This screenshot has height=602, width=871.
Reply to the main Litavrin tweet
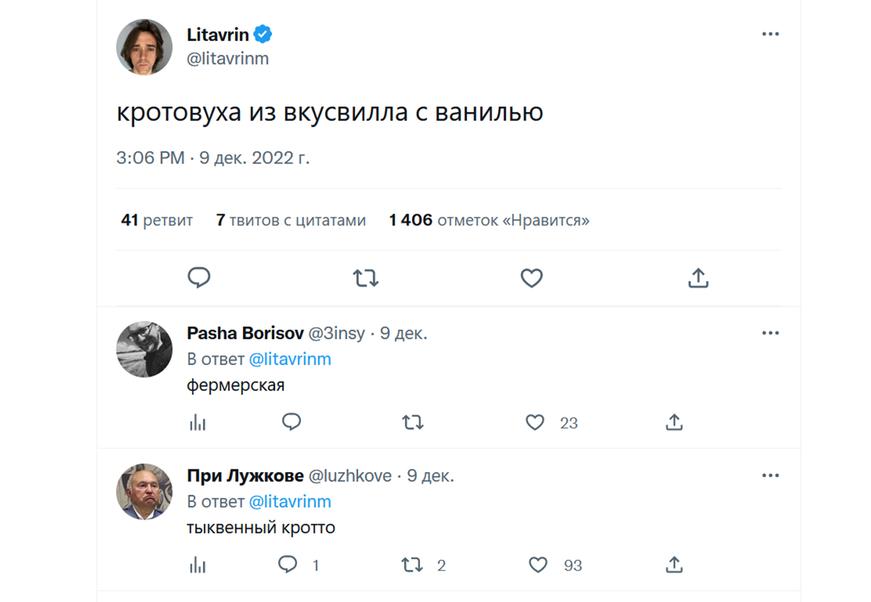tap(199, 278)
